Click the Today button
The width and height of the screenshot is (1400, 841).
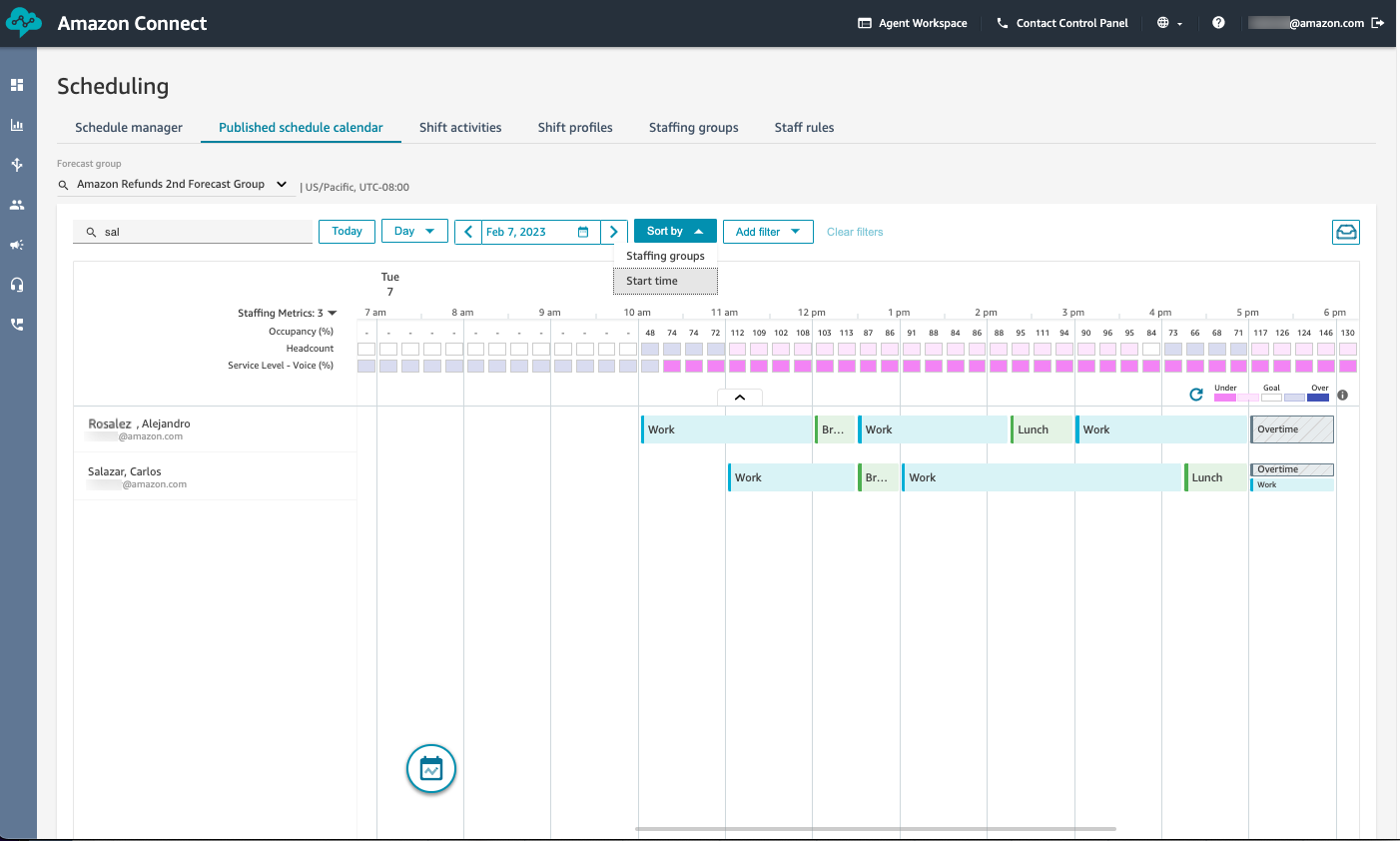[x=347, y=232]
